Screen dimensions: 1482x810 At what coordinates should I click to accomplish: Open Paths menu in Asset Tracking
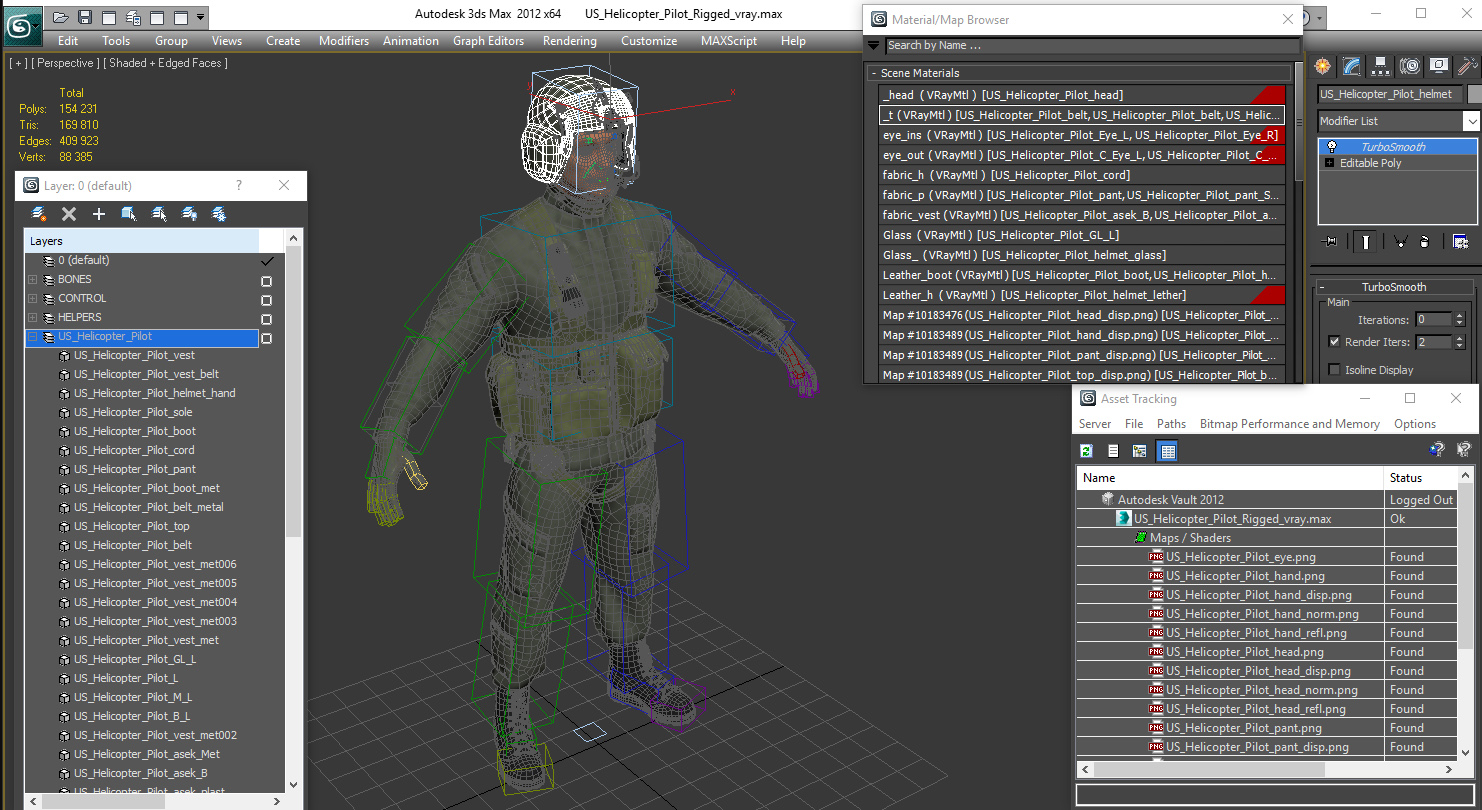[1171, 424]
